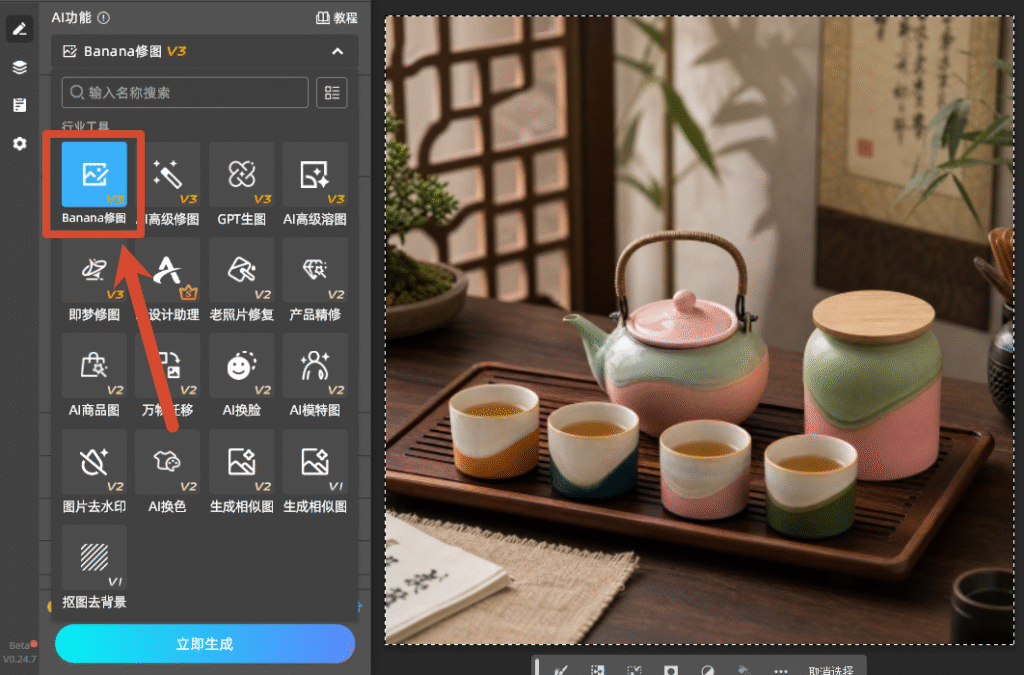
Task: Select the AI换色 tool
Action: tap(167, 471)
